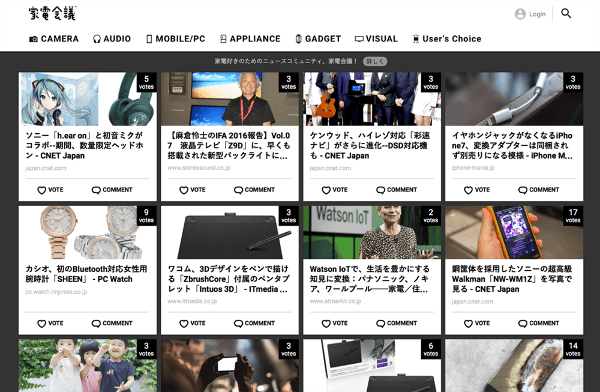This screenshot has width=600, height=392.
Task: Click the 9 votes badge
Action: [x=147, y=216]
